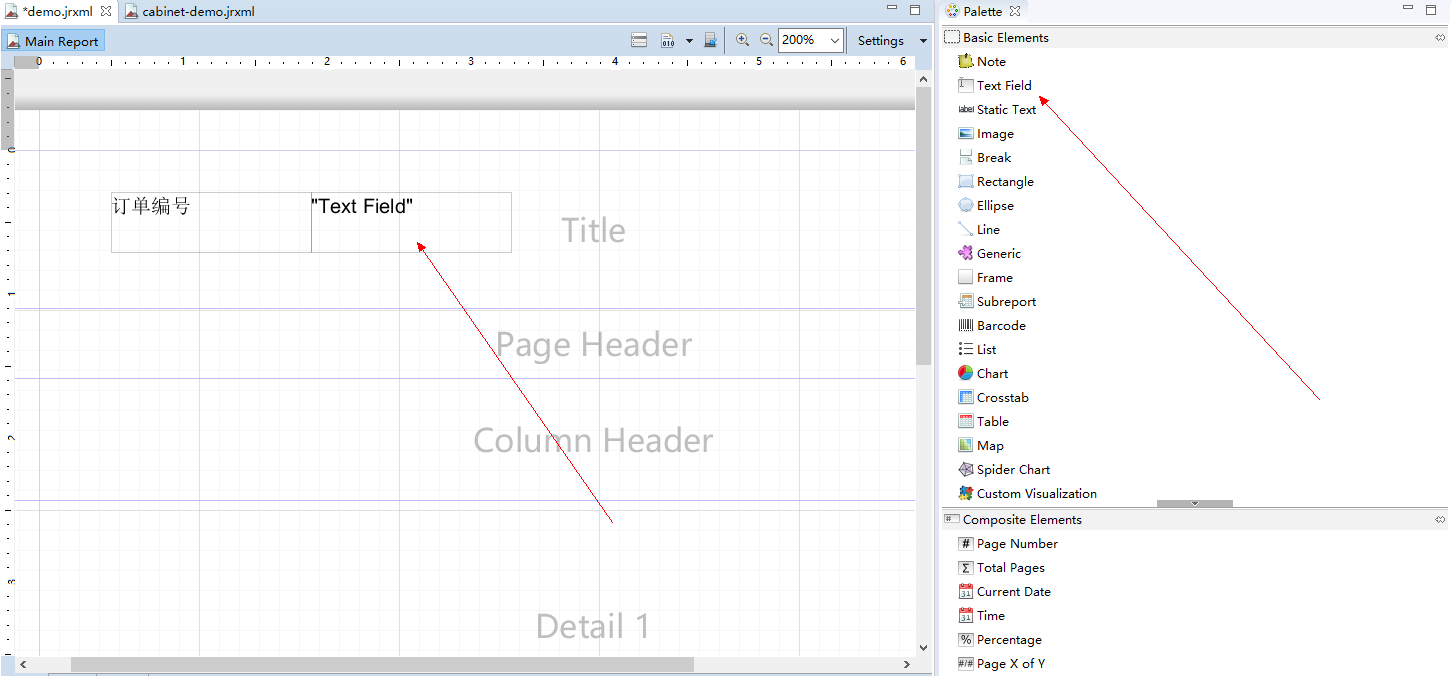Select the Image element from the palette
The height and width of the screenshot is (676, 1451).
pos(986,133)
